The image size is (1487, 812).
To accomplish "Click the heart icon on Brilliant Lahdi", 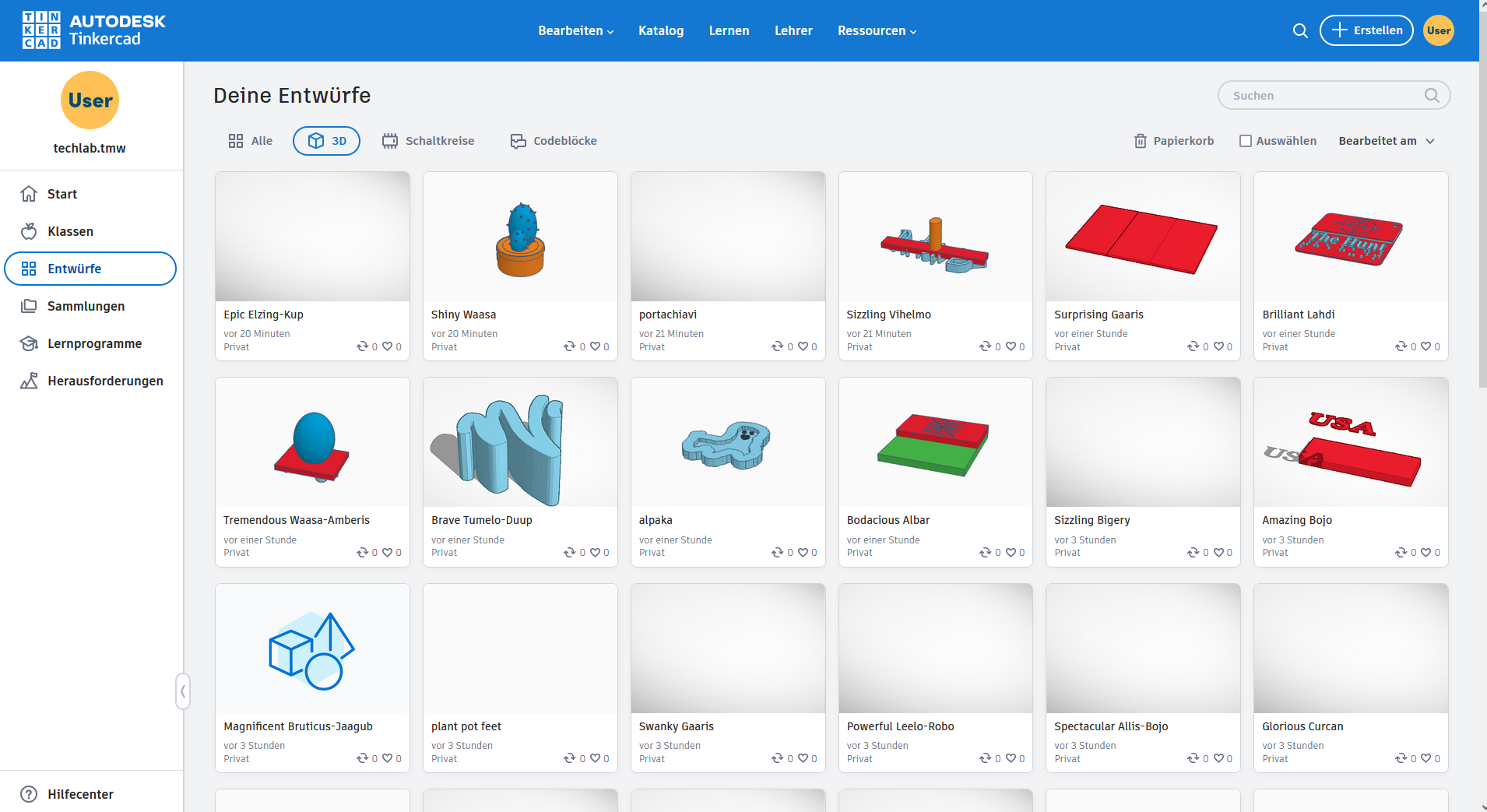I will (x=1426, y=346).
